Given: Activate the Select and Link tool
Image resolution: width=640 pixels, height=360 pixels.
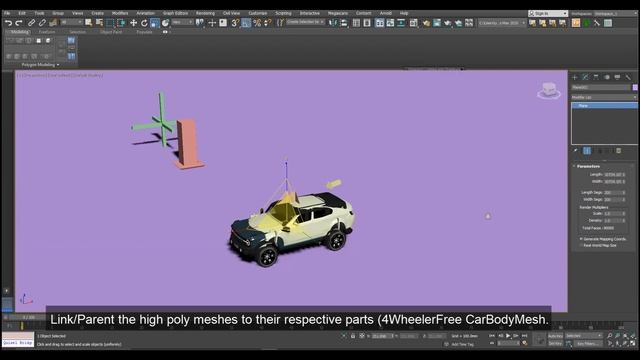Looking at the screenshot, I should click(31, 23).
